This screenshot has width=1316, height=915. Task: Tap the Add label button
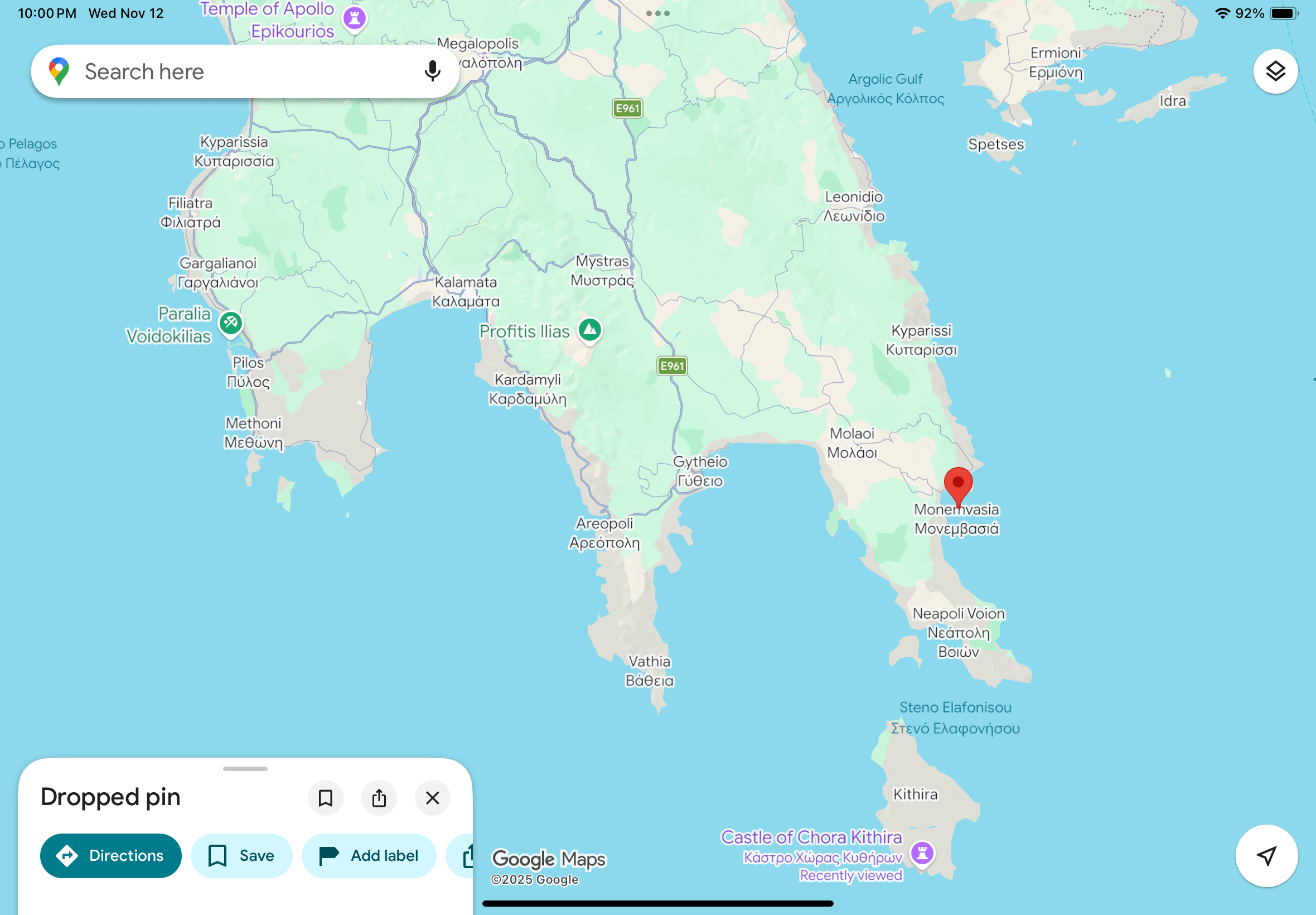[369, 855]
